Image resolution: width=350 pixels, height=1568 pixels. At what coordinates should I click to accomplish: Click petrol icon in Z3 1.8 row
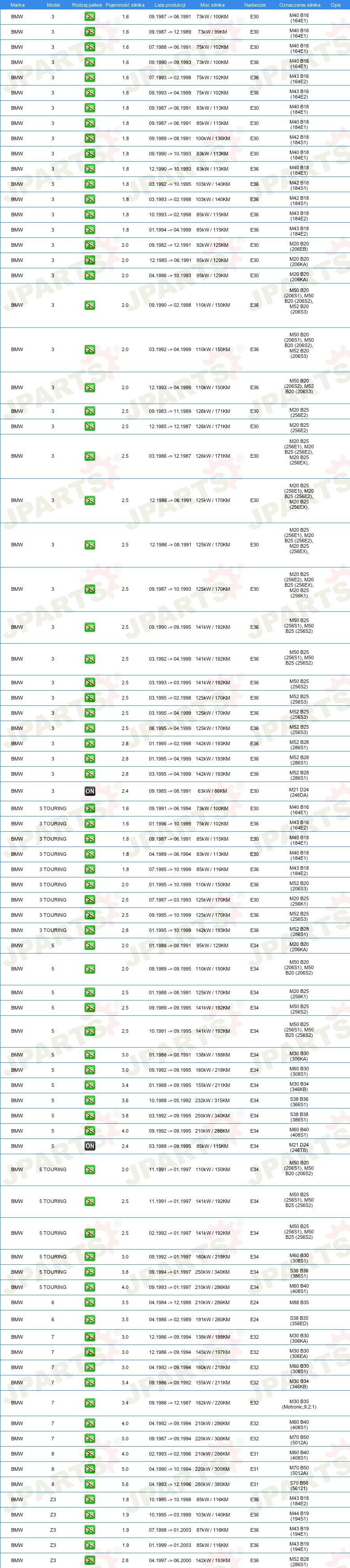[x=90, y=1499]
